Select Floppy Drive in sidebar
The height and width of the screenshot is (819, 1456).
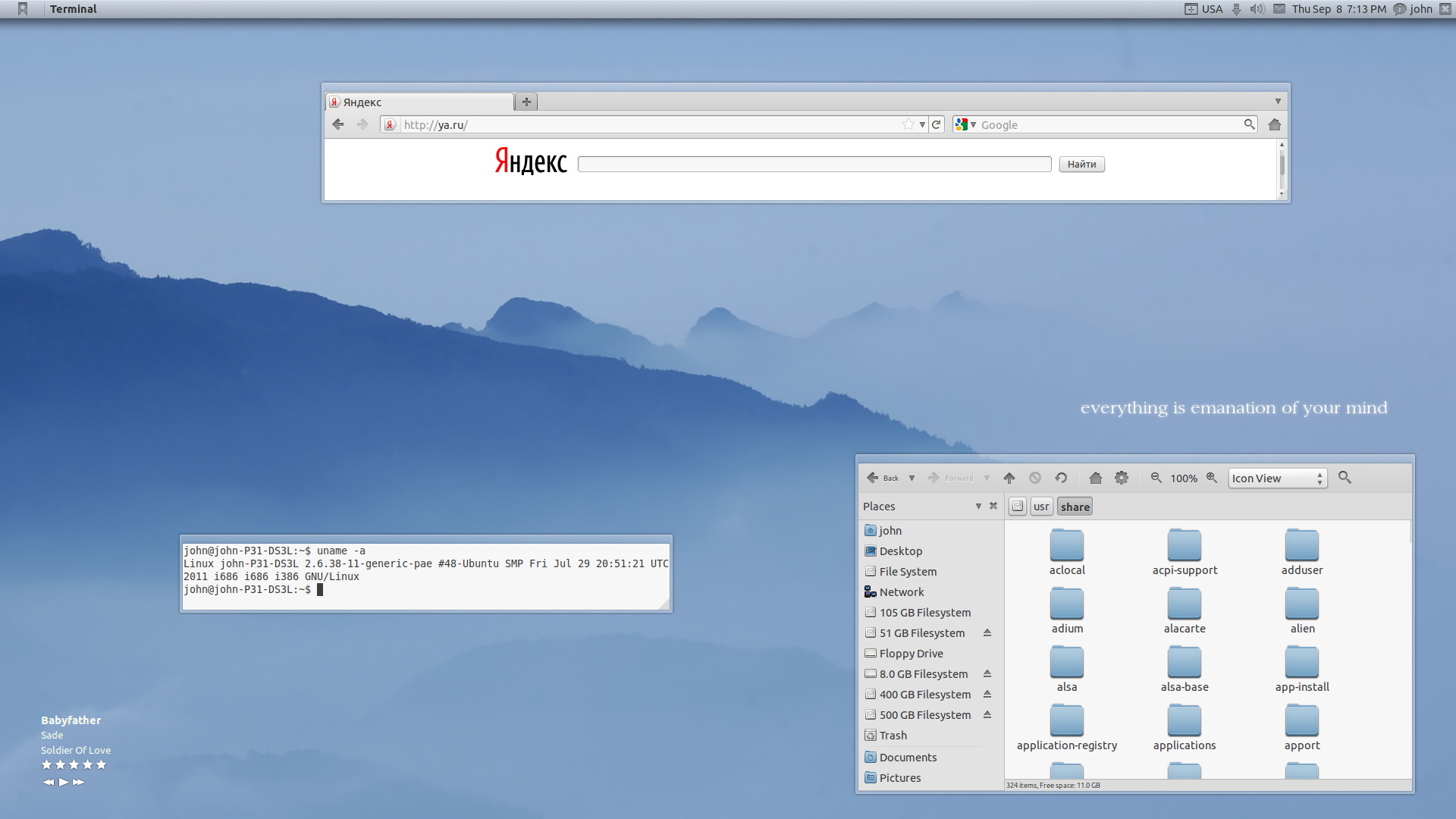coord(931,654)
